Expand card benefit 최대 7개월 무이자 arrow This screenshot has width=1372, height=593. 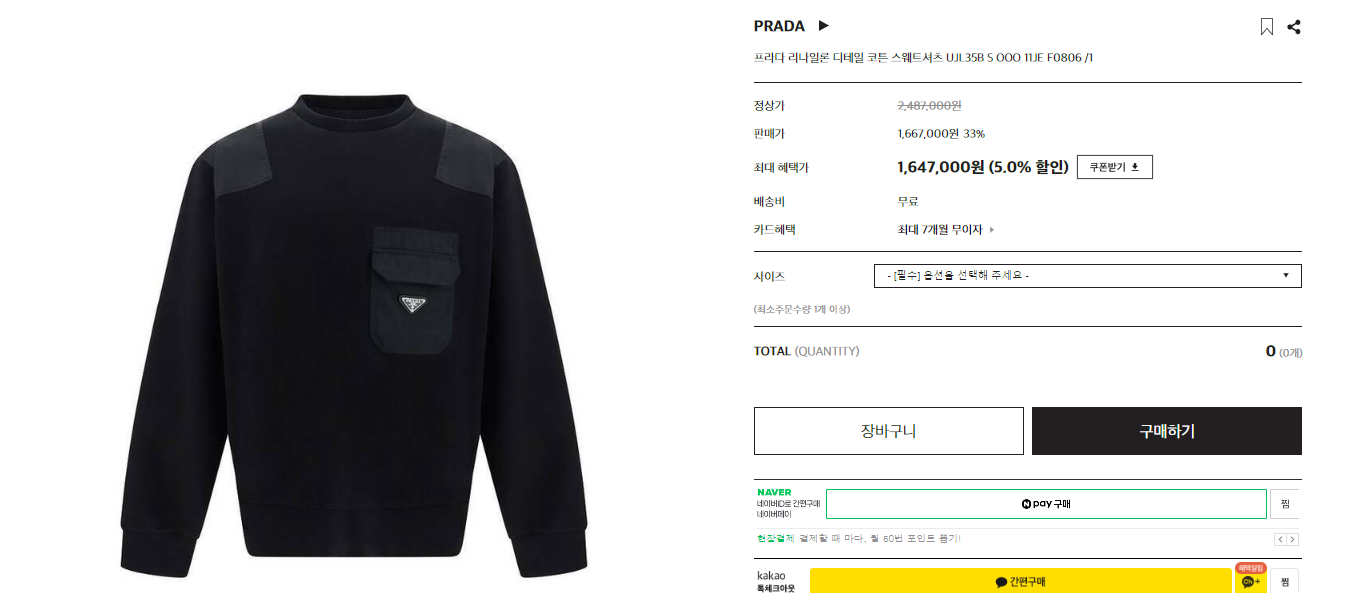pyautogui.click(x=992, y=230)
